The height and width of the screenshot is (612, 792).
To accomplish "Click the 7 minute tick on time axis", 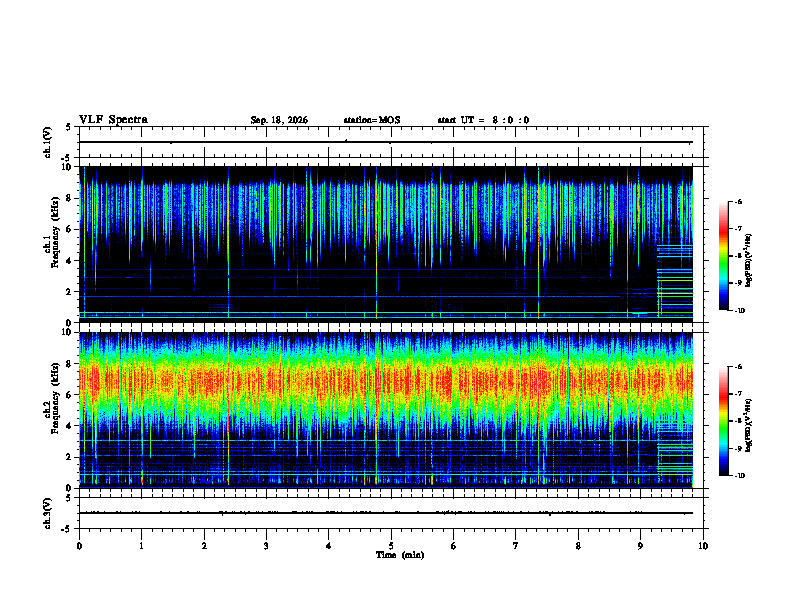I will point(516,546).
